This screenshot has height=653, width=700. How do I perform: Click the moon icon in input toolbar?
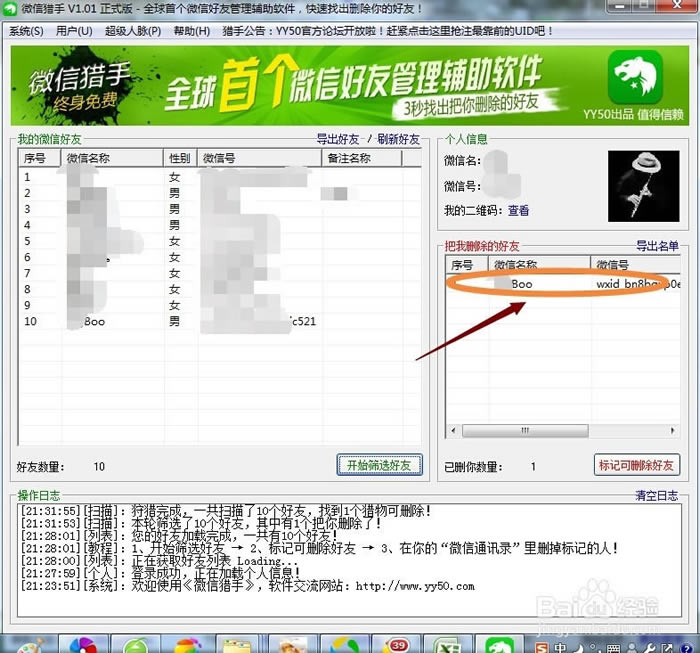tap(578, 647)
